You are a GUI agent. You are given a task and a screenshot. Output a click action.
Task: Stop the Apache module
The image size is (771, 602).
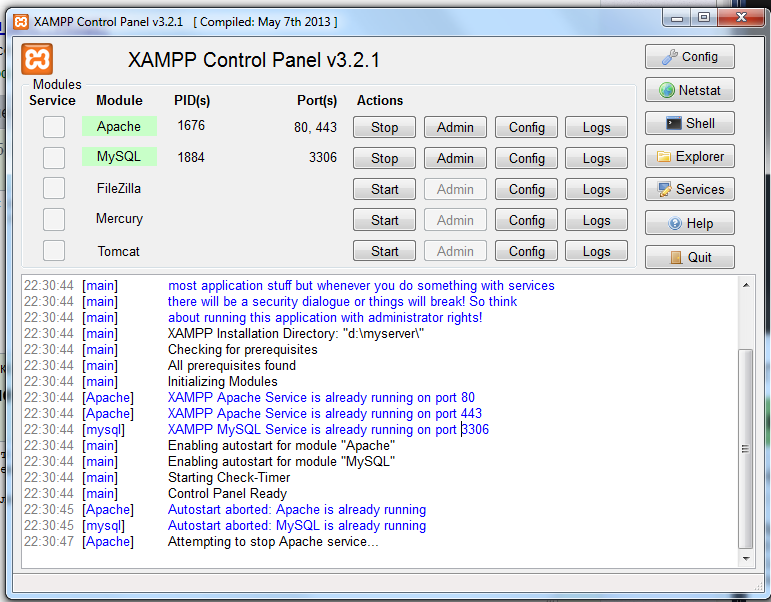[x=385, y=127]
